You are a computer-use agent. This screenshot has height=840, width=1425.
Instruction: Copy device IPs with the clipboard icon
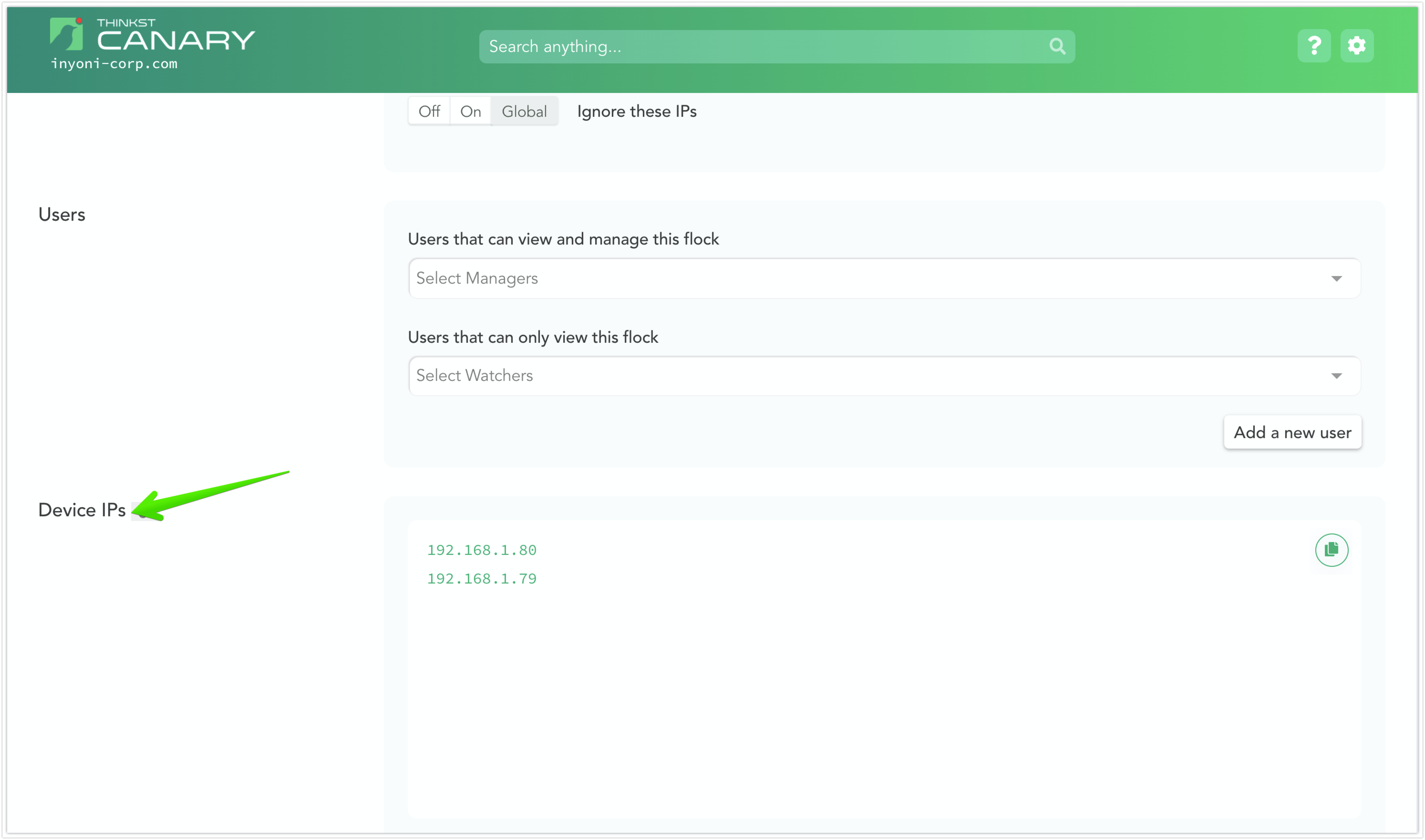pyautogui.click(x=1332, y=550)
